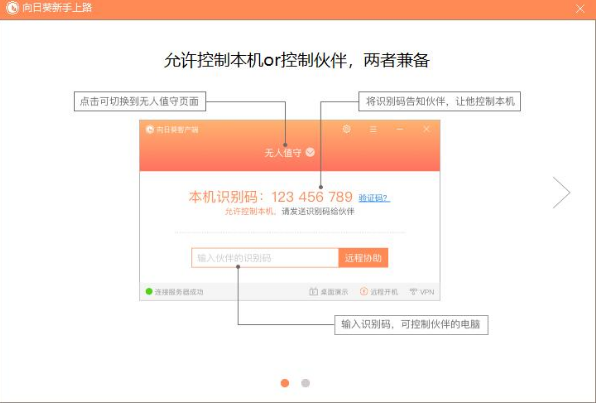Click the small logo beside 向日葵客户端

(x=150, y=130)
